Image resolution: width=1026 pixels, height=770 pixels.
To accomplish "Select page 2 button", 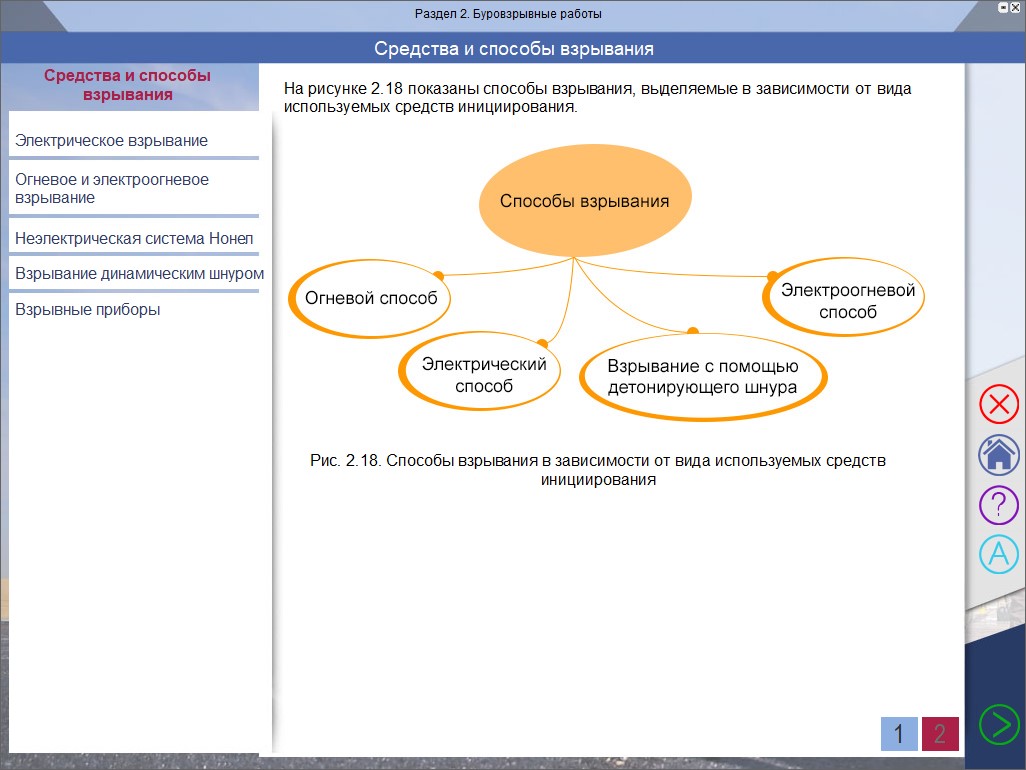I will [939, 734].
